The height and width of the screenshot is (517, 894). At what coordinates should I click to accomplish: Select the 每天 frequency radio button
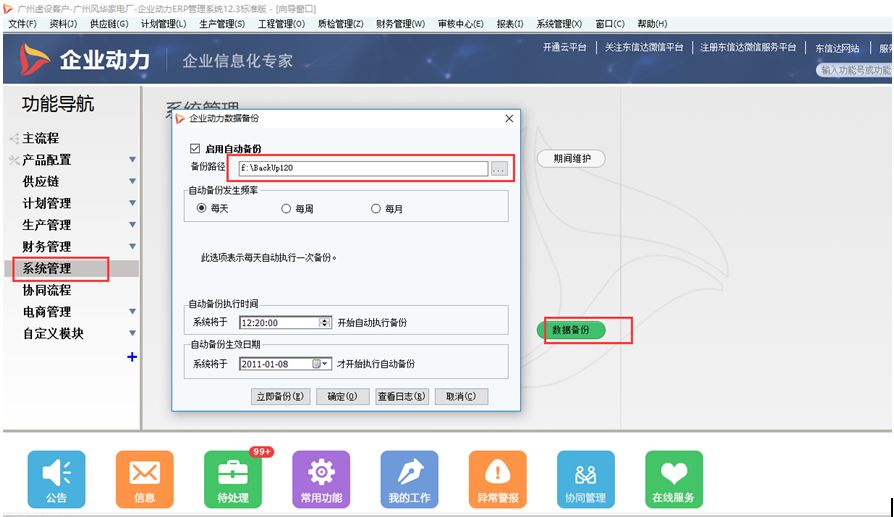click(201, 208)
